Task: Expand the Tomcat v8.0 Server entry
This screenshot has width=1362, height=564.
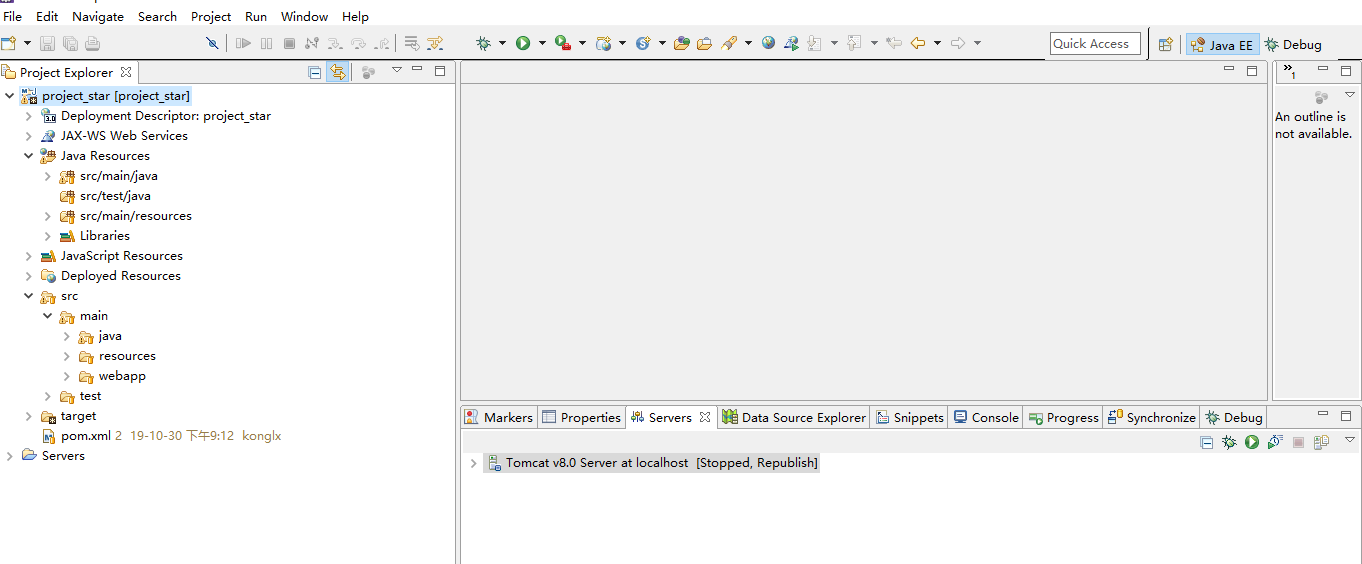Action: tap(473, 463)
